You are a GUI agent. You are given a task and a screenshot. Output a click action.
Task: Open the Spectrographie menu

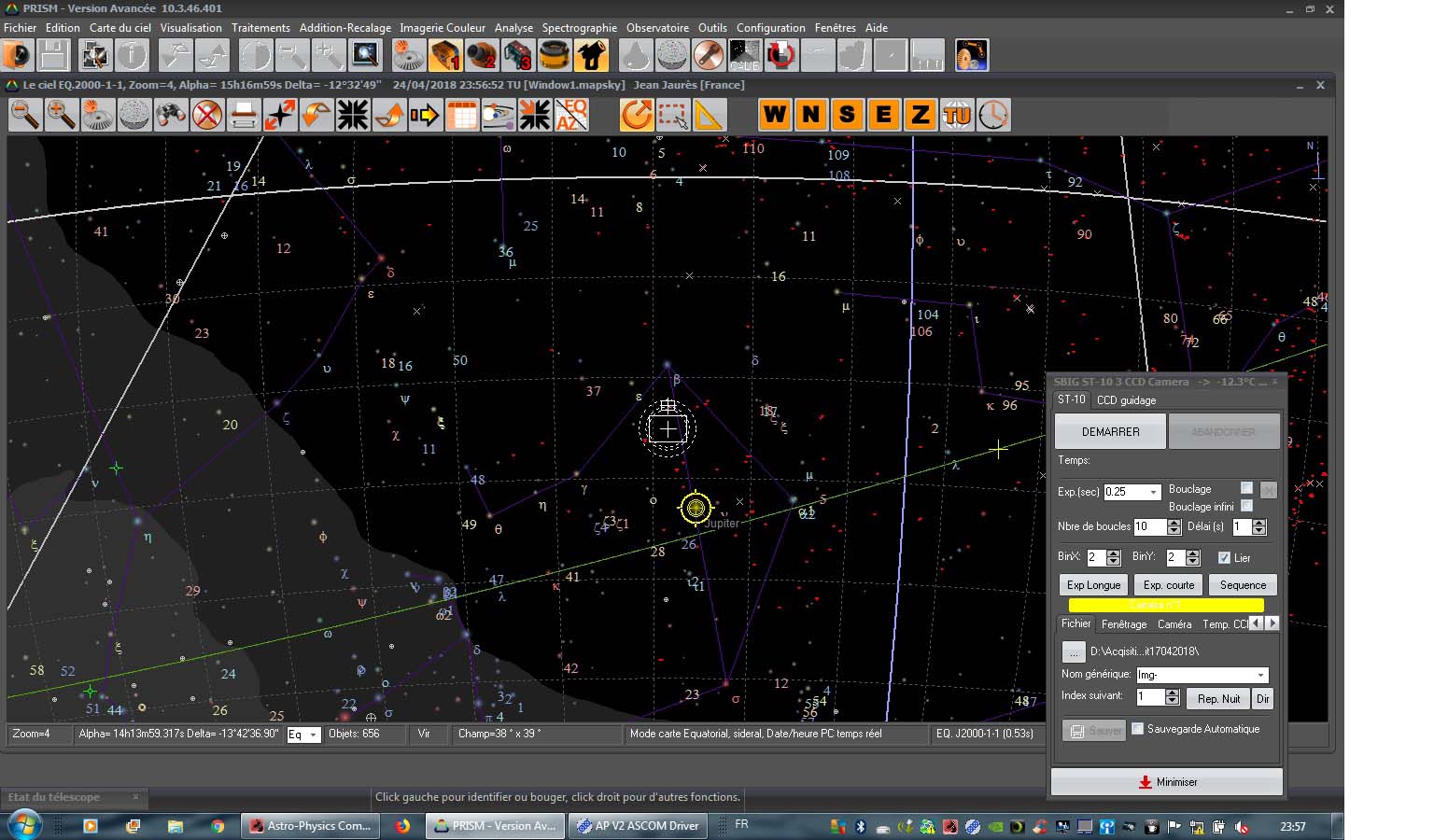point(579,28)
